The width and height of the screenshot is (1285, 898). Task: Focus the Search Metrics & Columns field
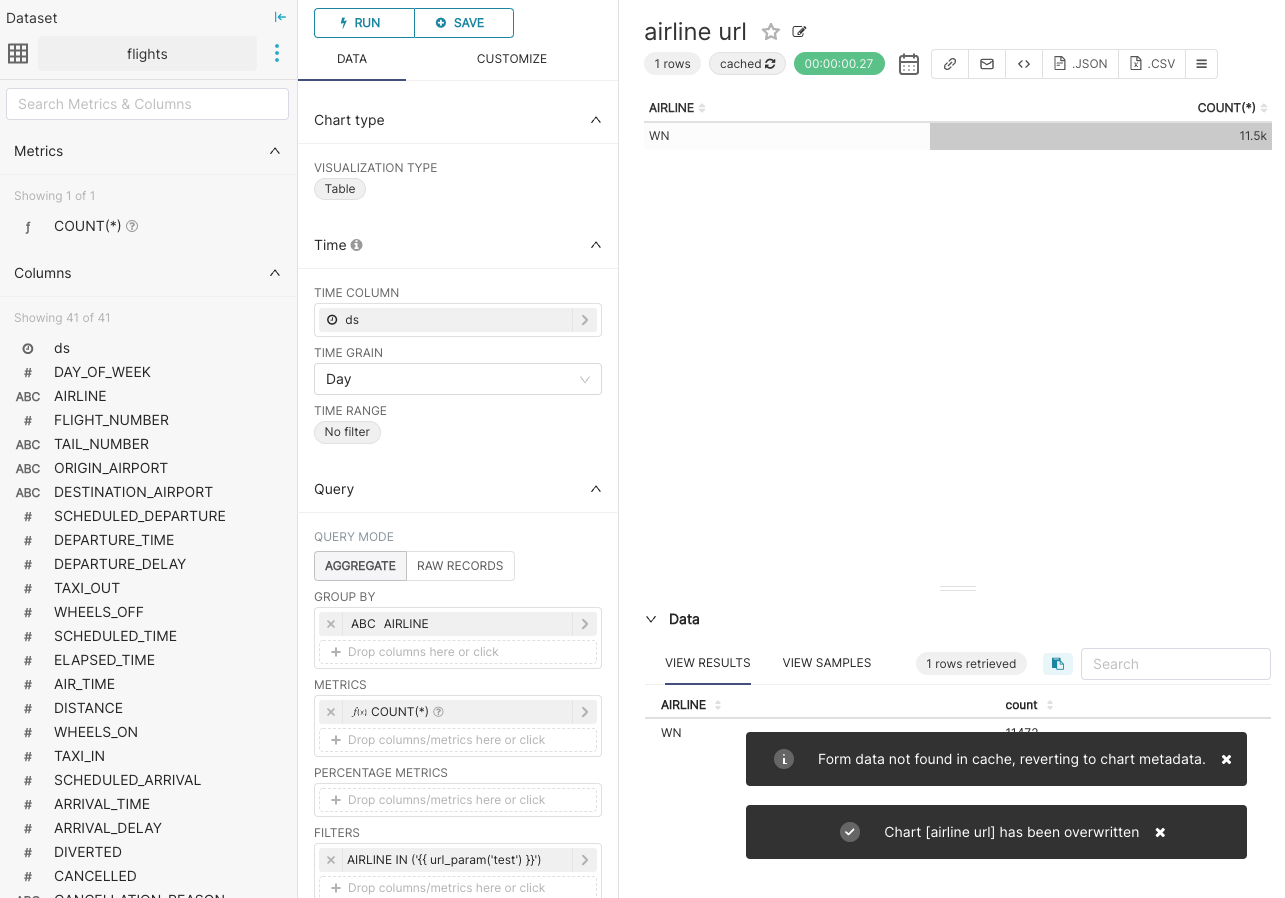(147, 104)
